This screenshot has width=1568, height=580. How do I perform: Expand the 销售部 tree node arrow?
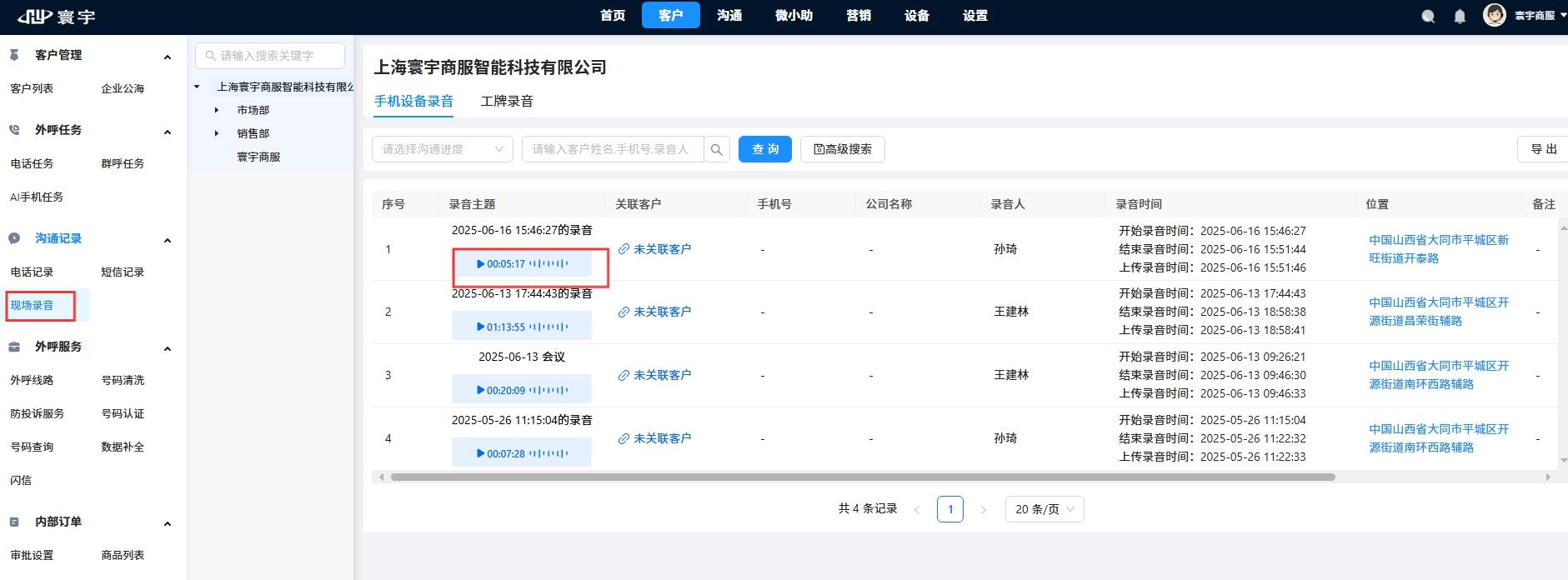coord(217,133)
